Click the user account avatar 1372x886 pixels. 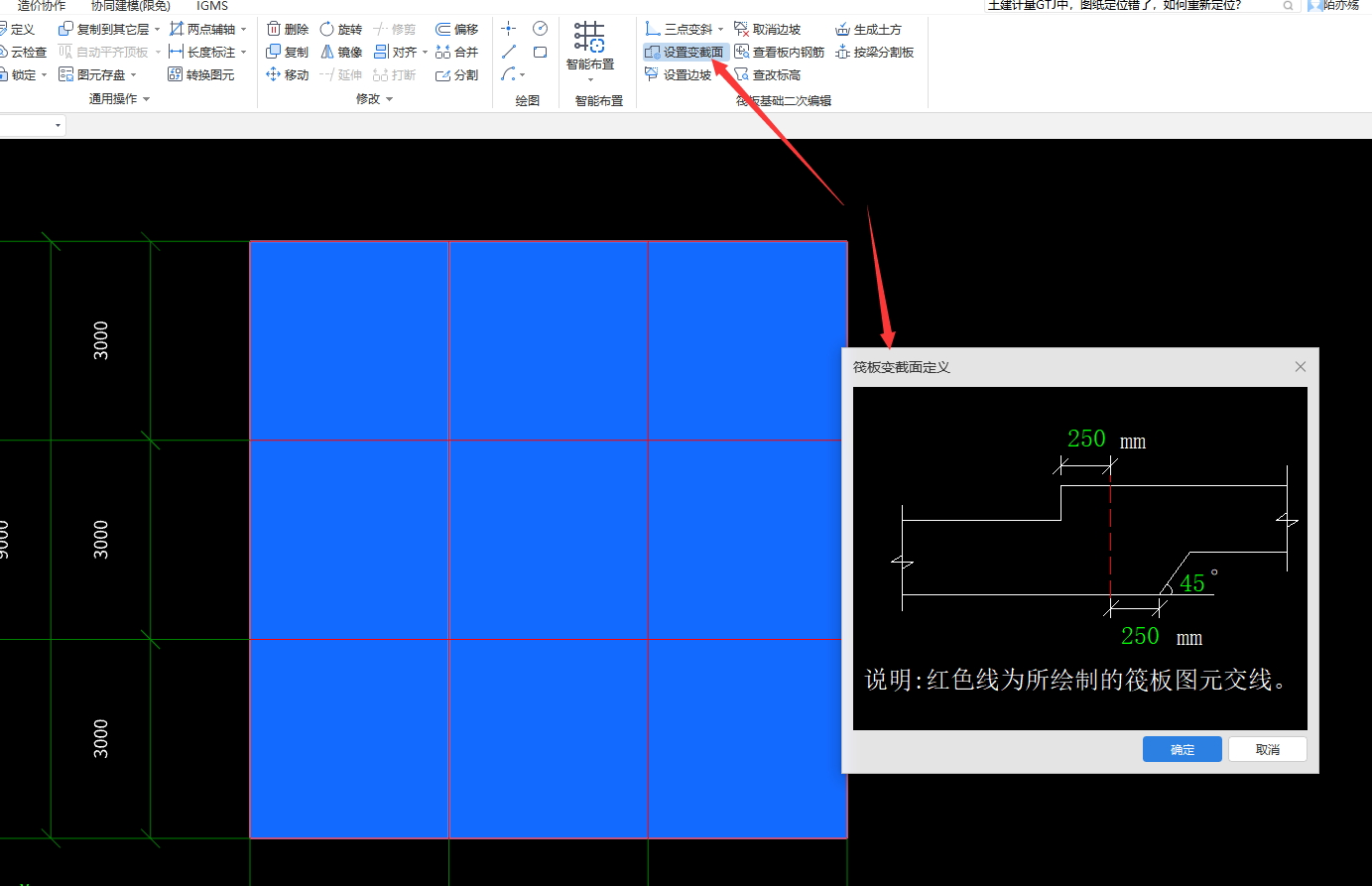click(1314, 6)
